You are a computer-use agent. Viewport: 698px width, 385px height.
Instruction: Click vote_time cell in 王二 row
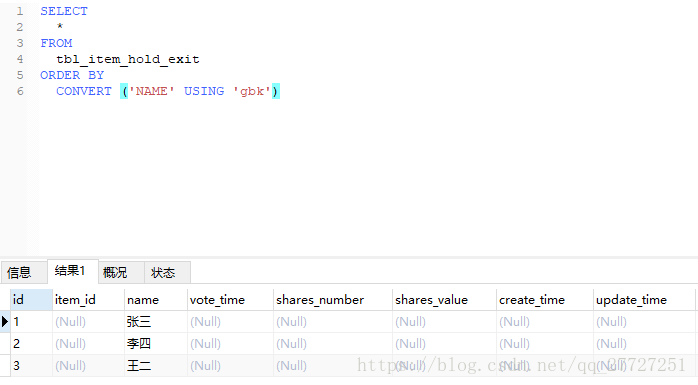[x=230, y=366]
